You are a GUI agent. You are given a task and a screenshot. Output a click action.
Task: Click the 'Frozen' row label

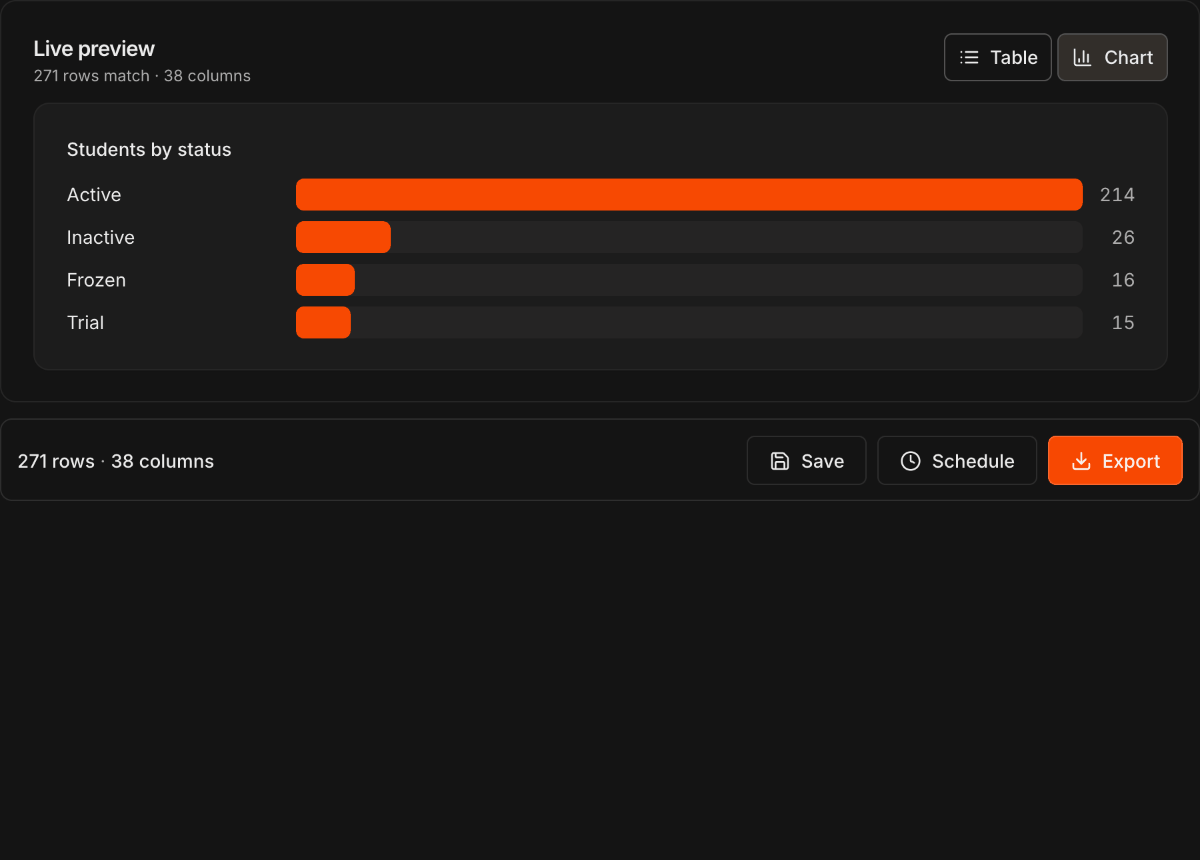click(96, 280)
